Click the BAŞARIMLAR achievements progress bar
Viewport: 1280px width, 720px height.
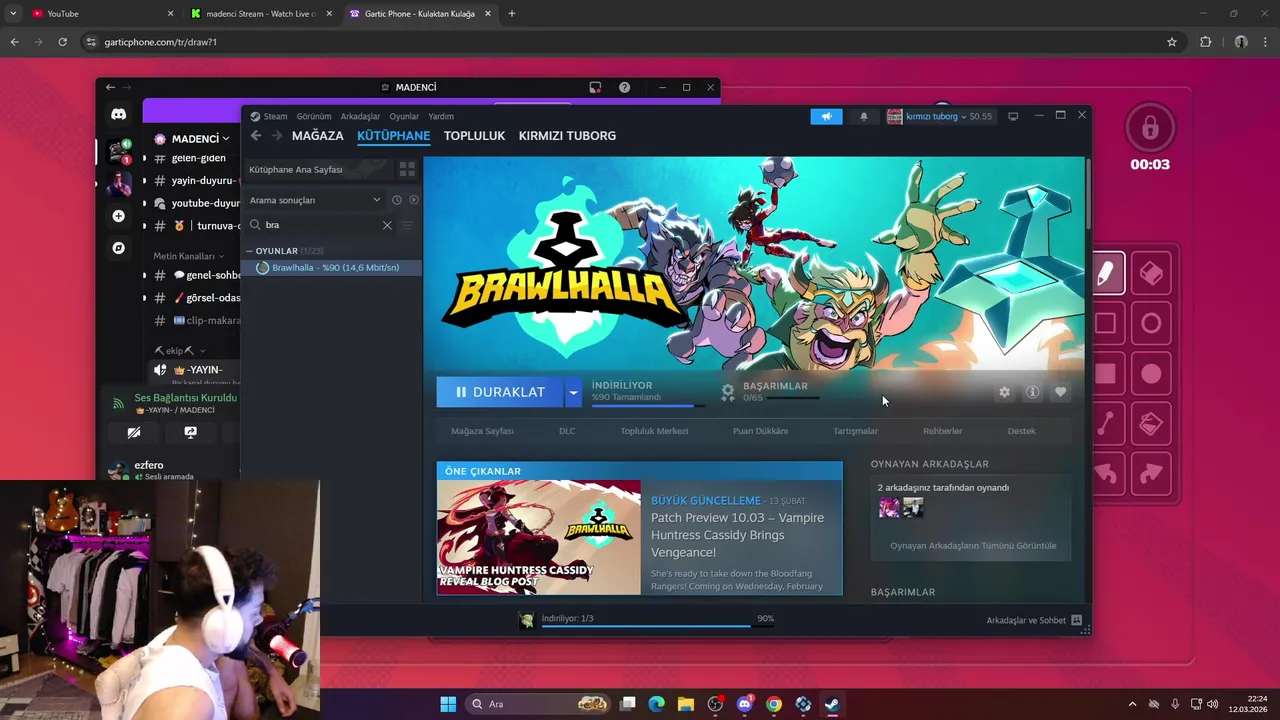pyautogui.click(x=792, y=398)
